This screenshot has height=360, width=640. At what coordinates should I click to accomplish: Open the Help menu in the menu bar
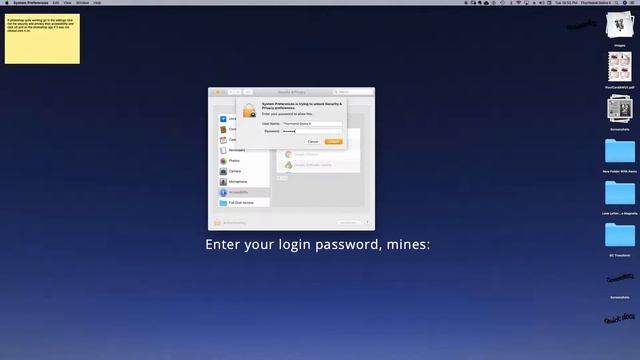[97, 3]
